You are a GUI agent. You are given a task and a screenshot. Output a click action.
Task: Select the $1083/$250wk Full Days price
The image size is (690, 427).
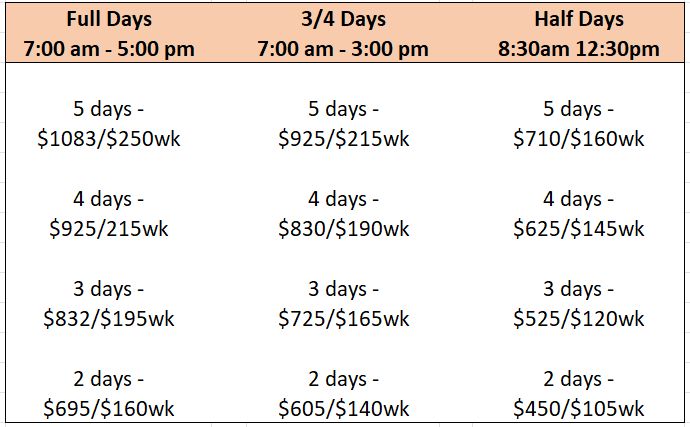tap(109, 139)
